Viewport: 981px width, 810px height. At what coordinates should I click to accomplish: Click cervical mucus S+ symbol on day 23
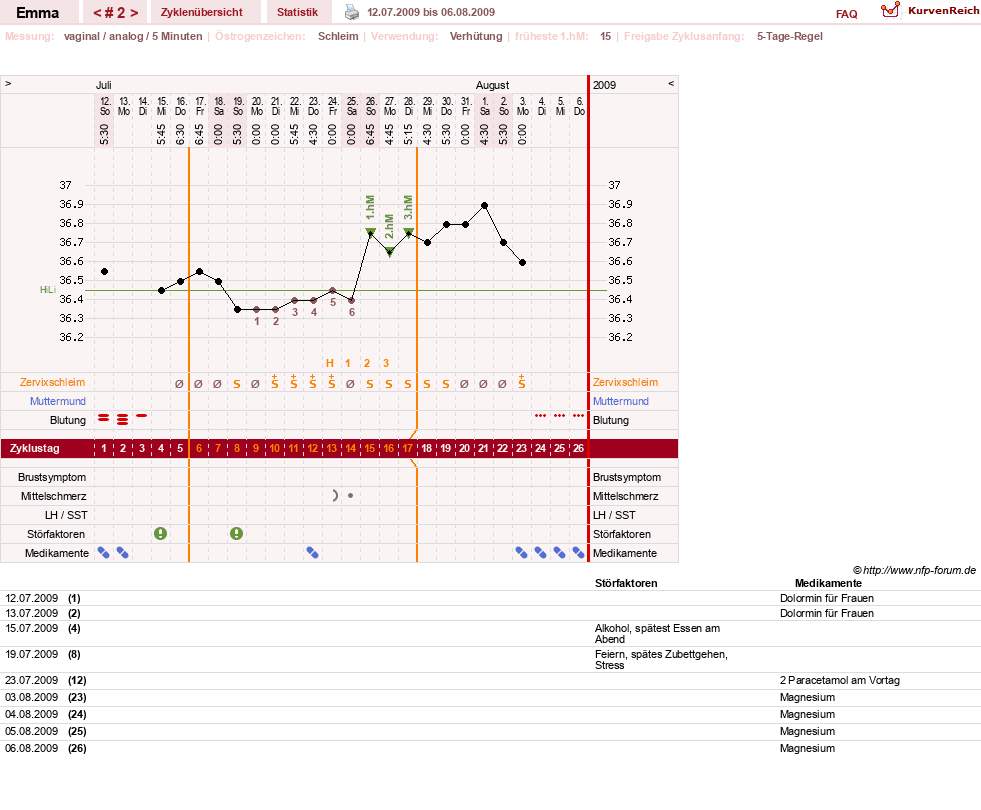pos(521,382)
